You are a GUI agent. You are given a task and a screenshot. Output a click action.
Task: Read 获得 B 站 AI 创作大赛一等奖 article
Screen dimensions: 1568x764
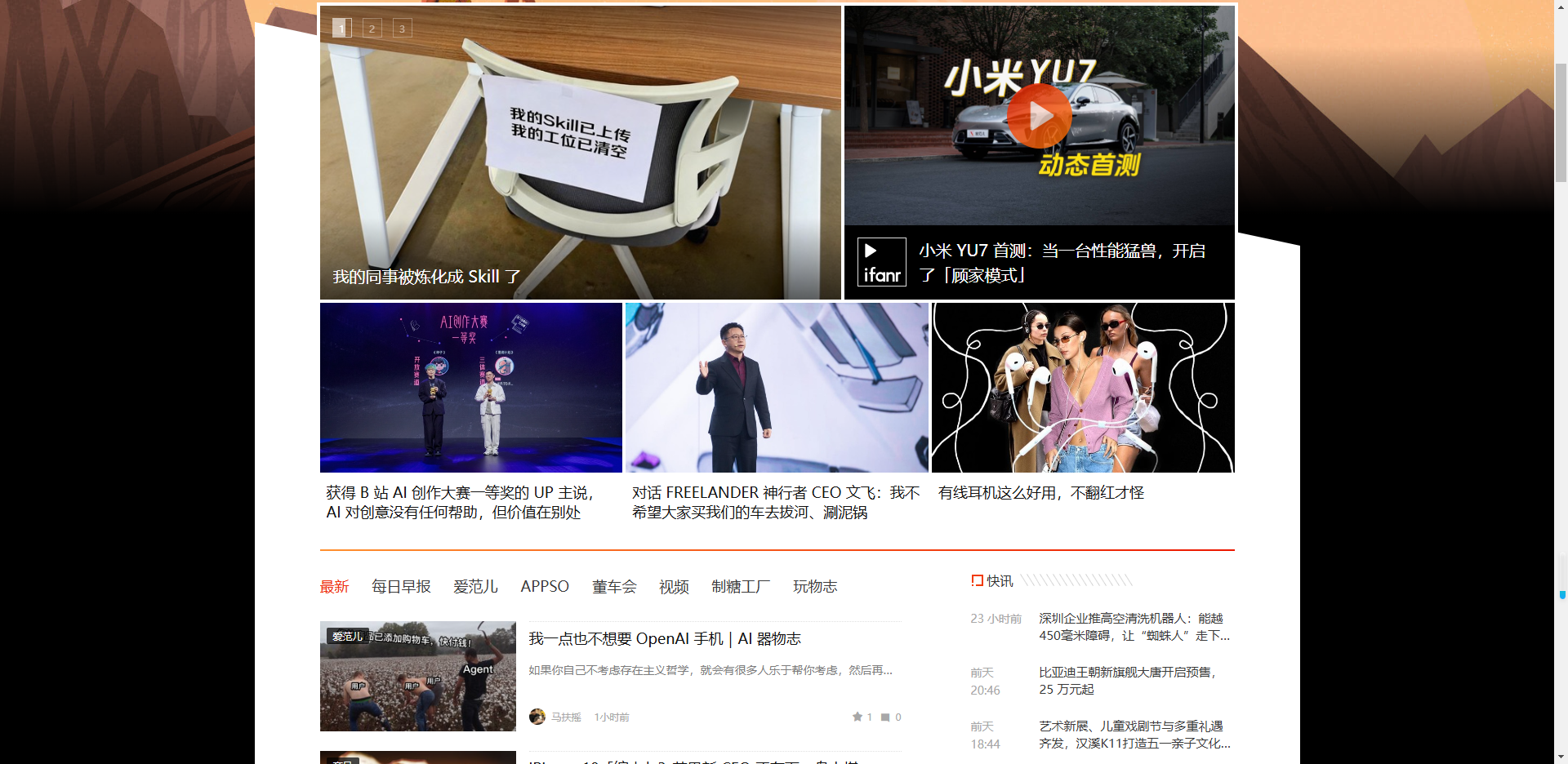(x=460, y=503)
